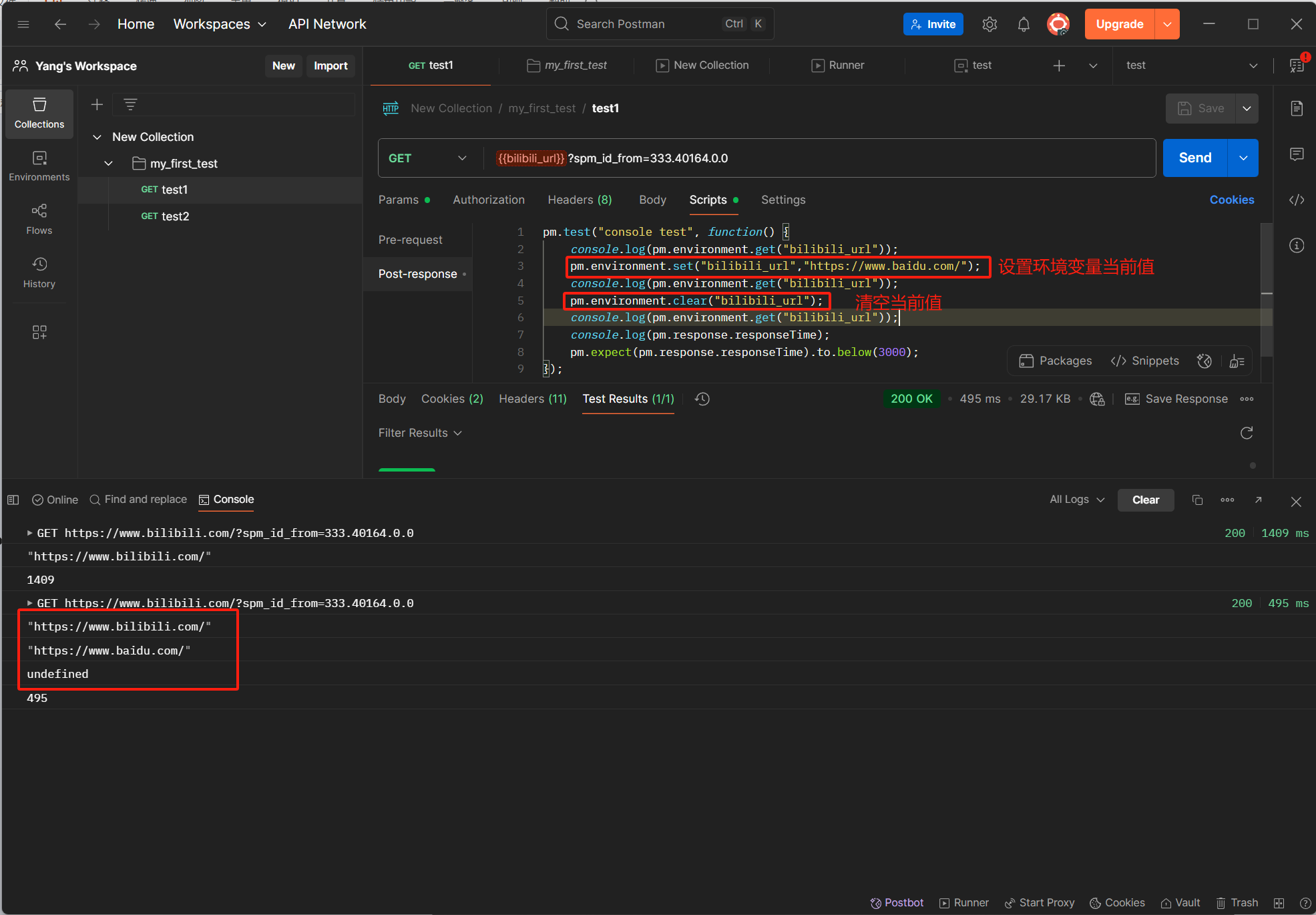Open the user avatar icon
The width and height of the screenshot is (1316, 915).
click(1058, 25)
